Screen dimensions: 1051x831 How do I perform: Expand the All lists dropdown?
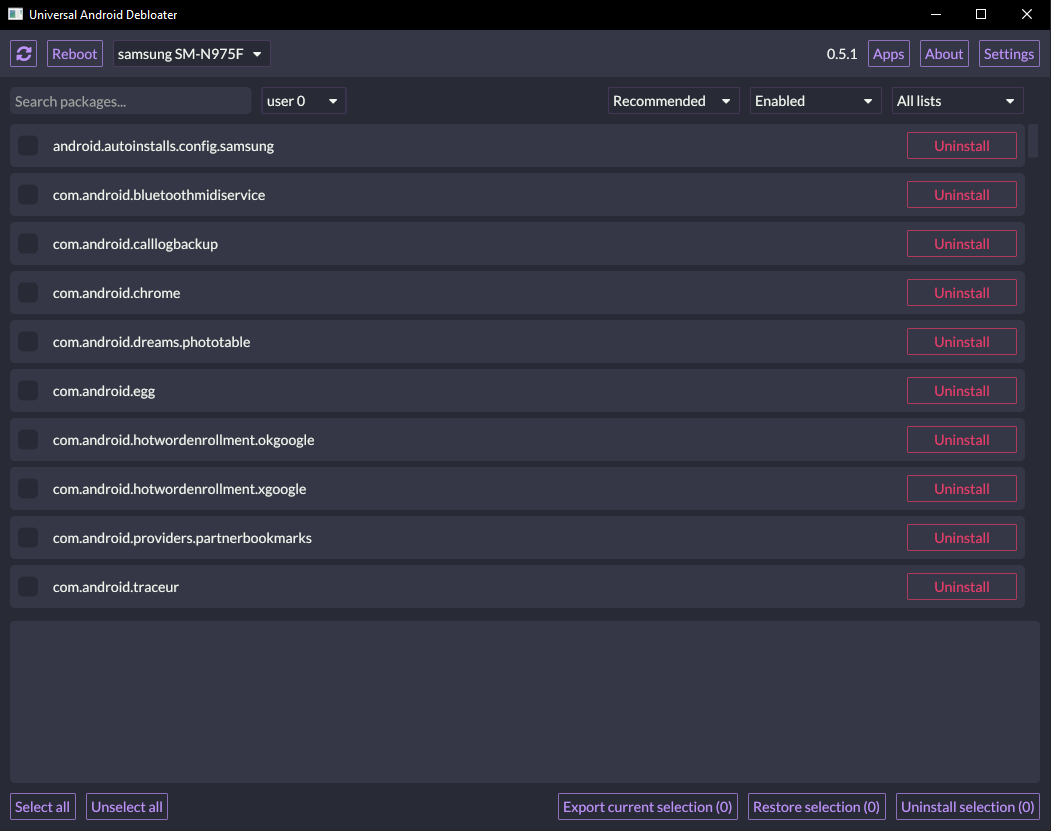point(957,101)
